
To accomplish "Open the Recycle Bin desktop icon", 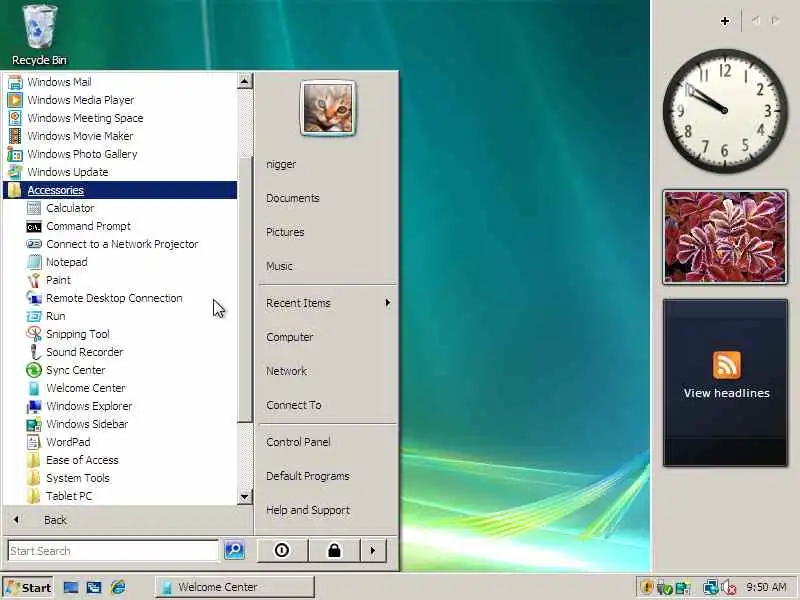I will (x=39, y=36).
